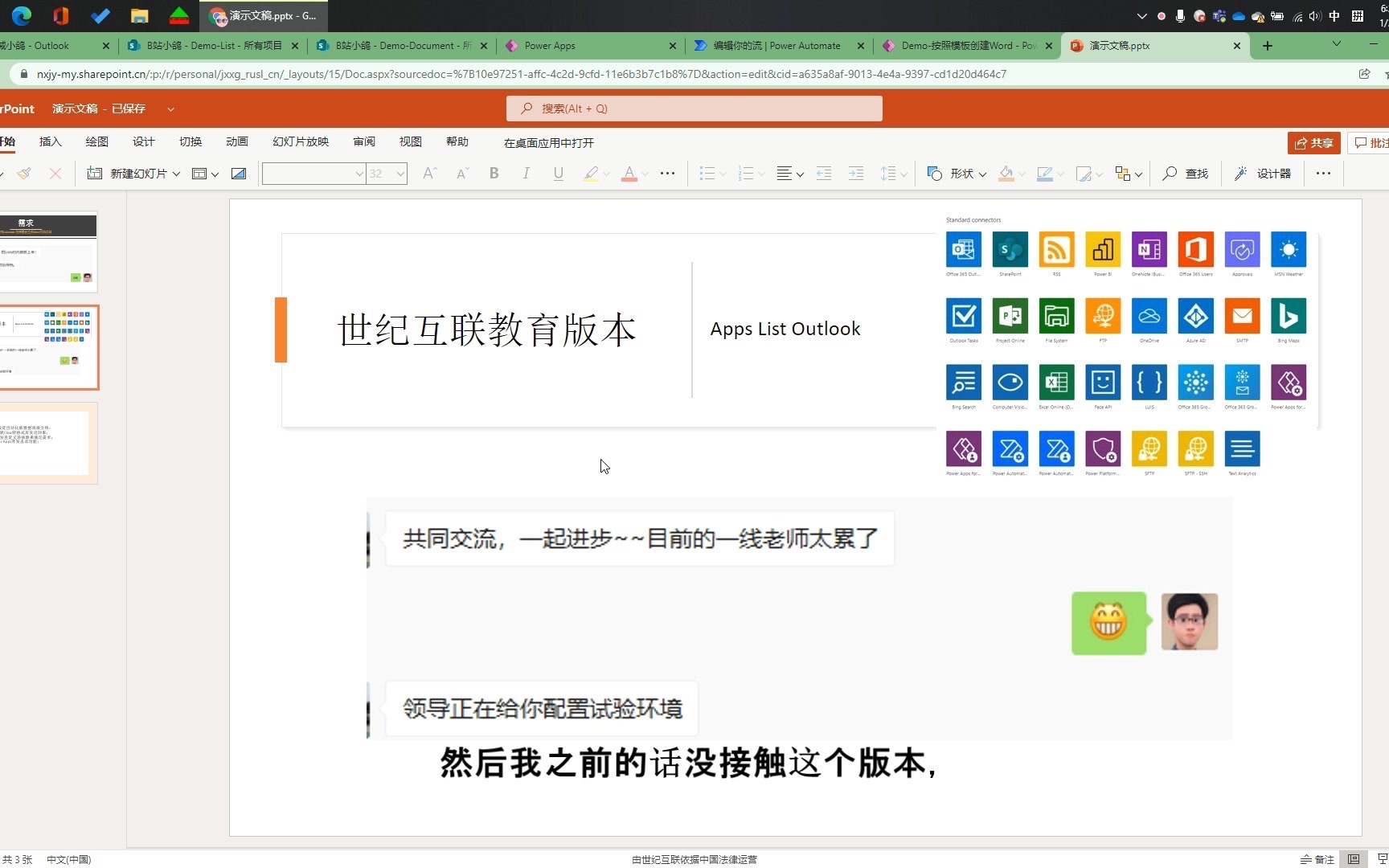1389x868 pixels.
Task: Click 在桌面应用中打开 to open desktop app
Action: (549, 142)
